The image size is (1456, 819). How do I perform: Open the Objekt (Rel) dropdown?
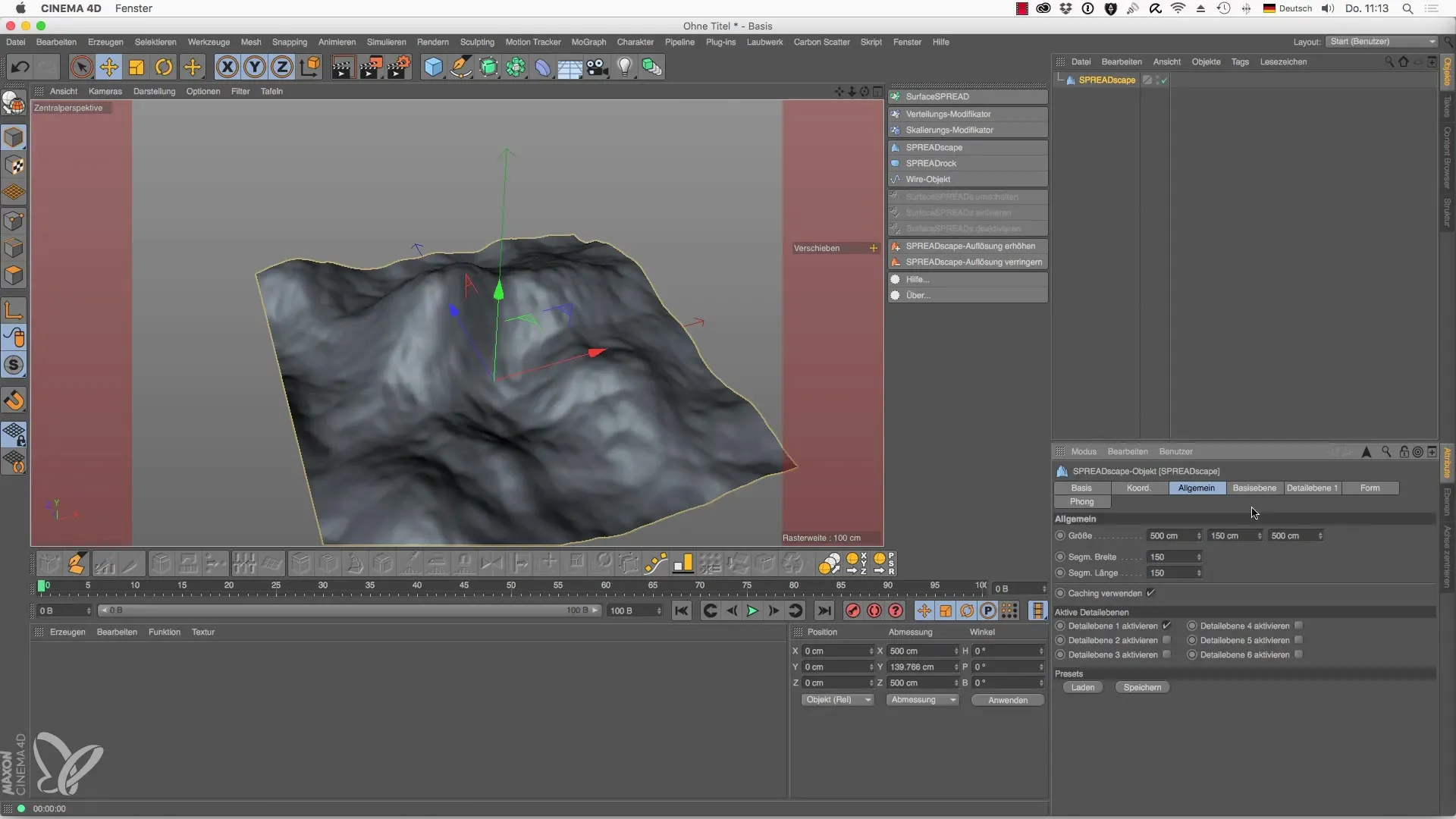point(838,700)
